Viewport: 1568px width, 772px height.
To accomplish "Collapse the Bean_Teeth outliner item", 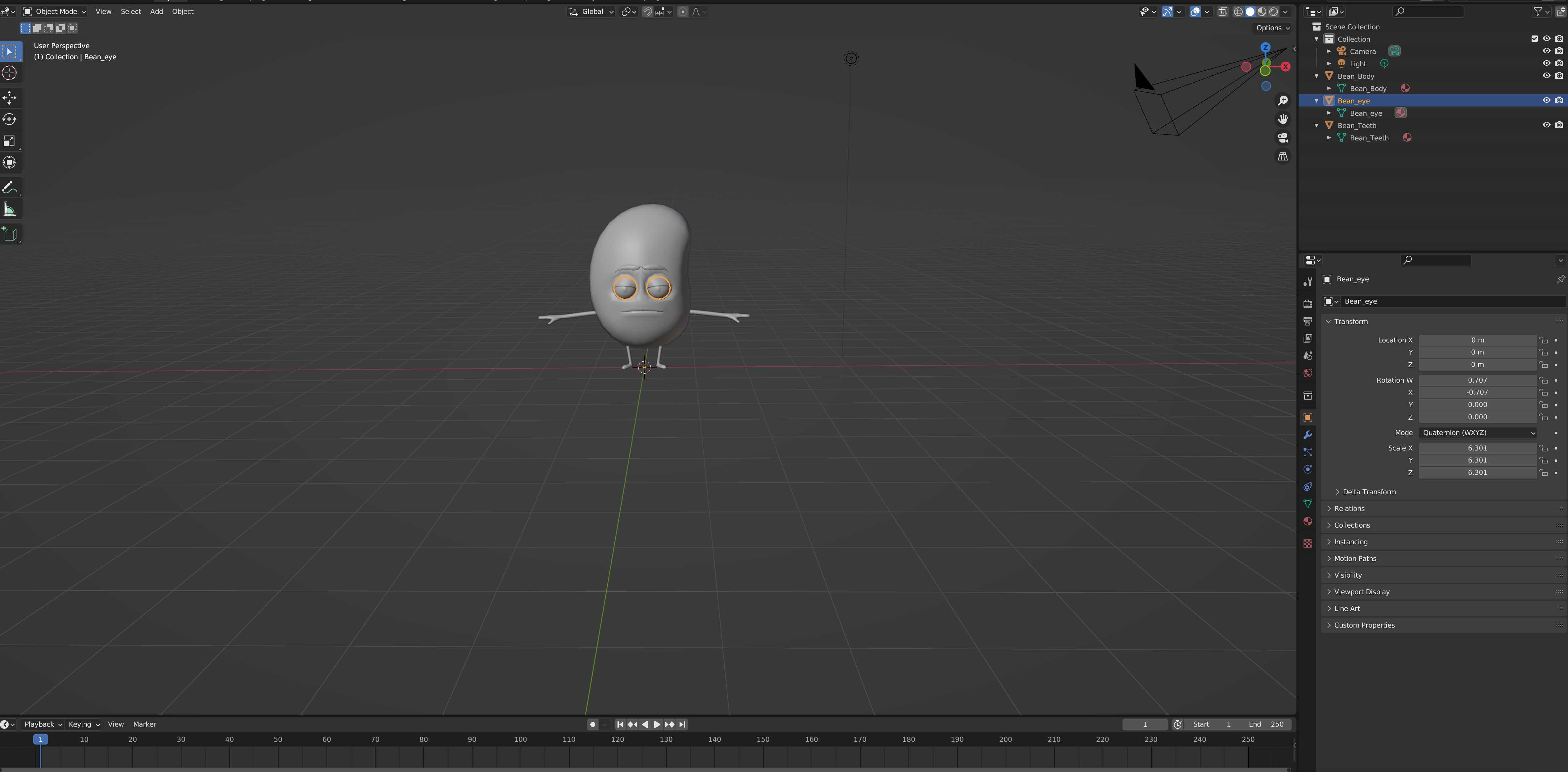I will point(1316,125).
